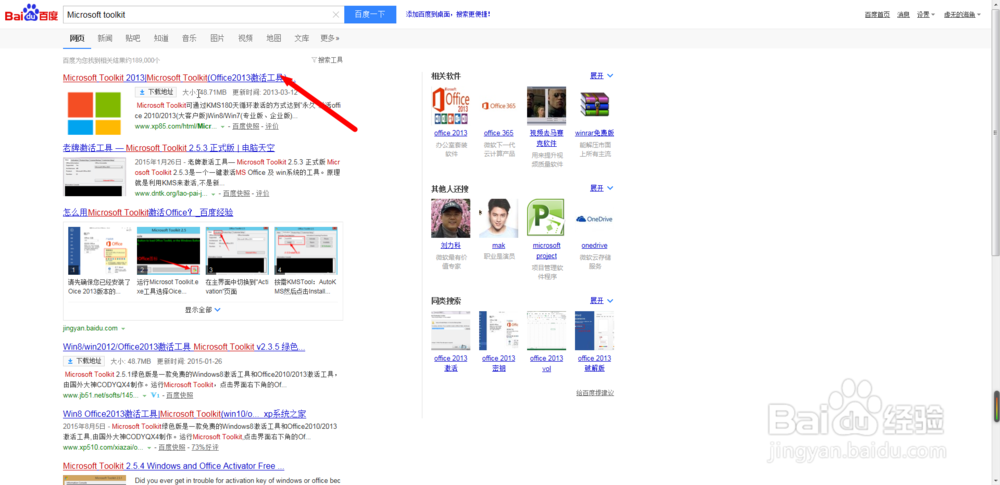Click the thumbnail of the 老牌激活工具 result
The image size is (1000, 485).
coord(94,177)
